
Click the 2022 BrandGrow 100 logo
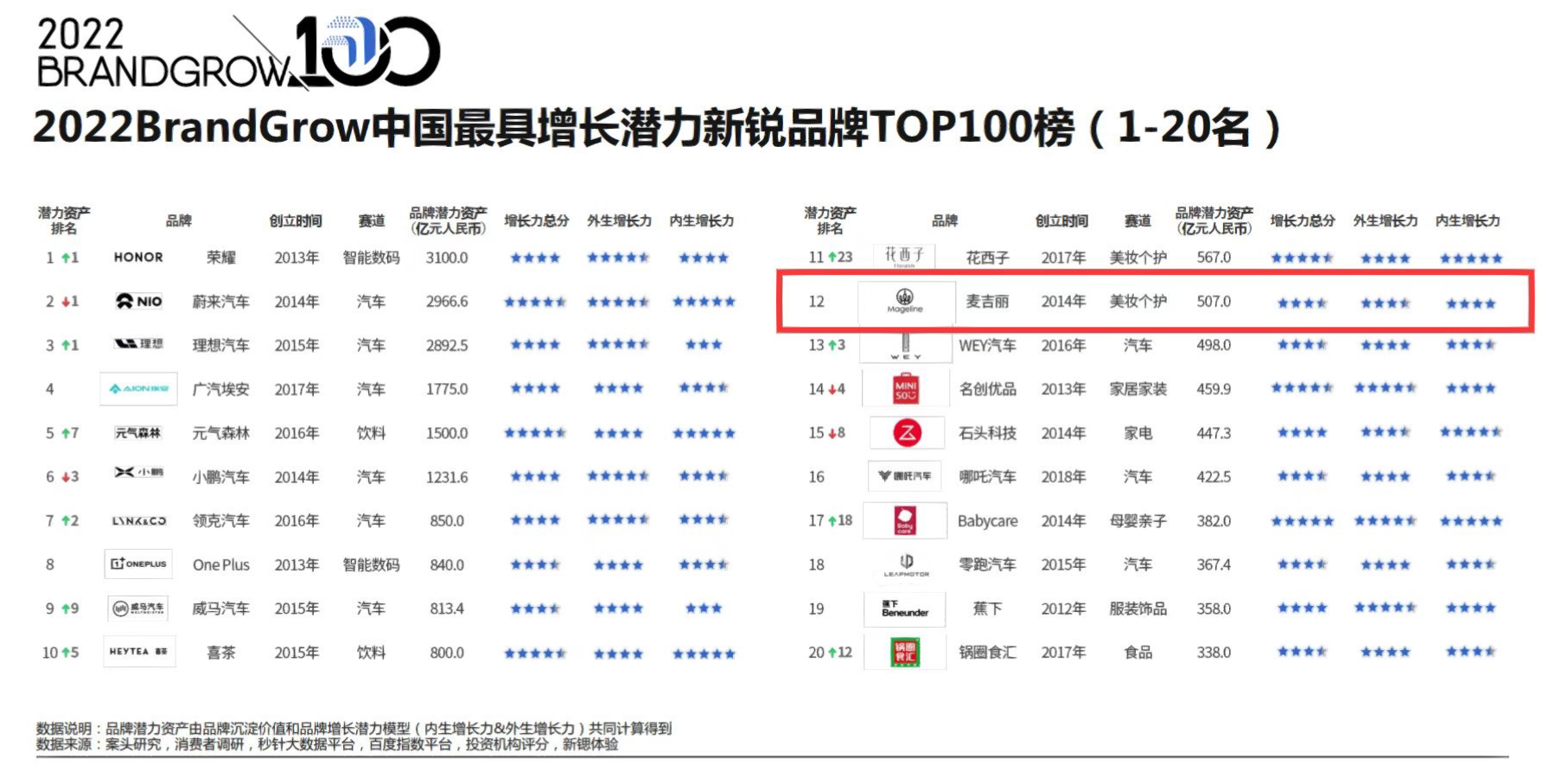pyautogui.click(x=239, y=52)
